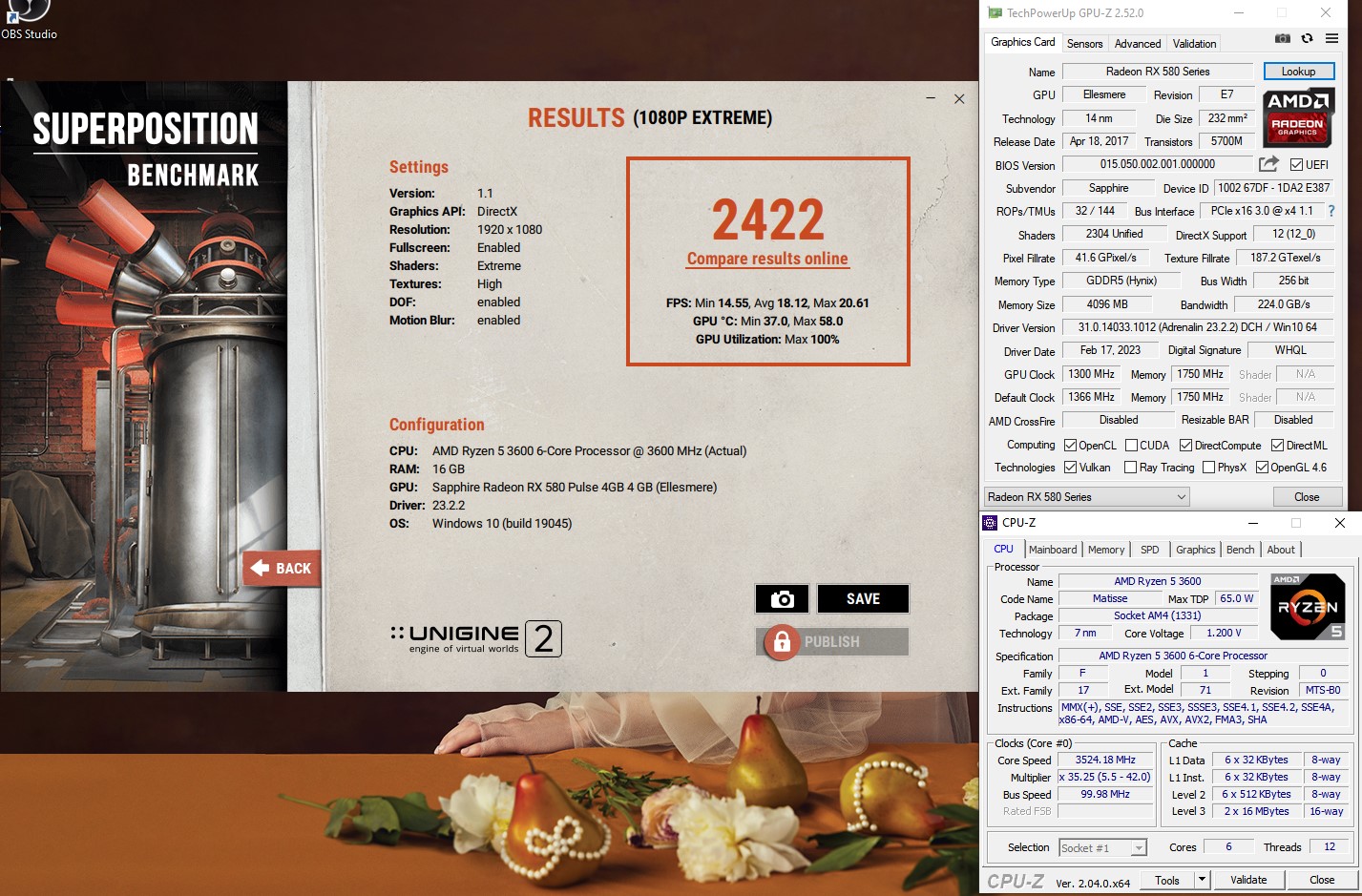Click the score value 2422
The width and height of the screenshot is (1362, 896).
767,220
